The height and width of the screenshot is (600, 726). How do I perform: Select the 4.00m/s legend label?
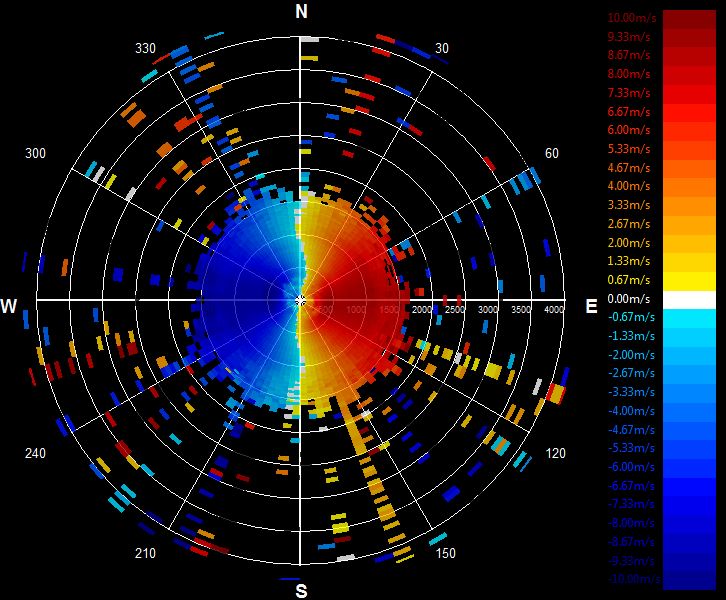click(629, 186)
